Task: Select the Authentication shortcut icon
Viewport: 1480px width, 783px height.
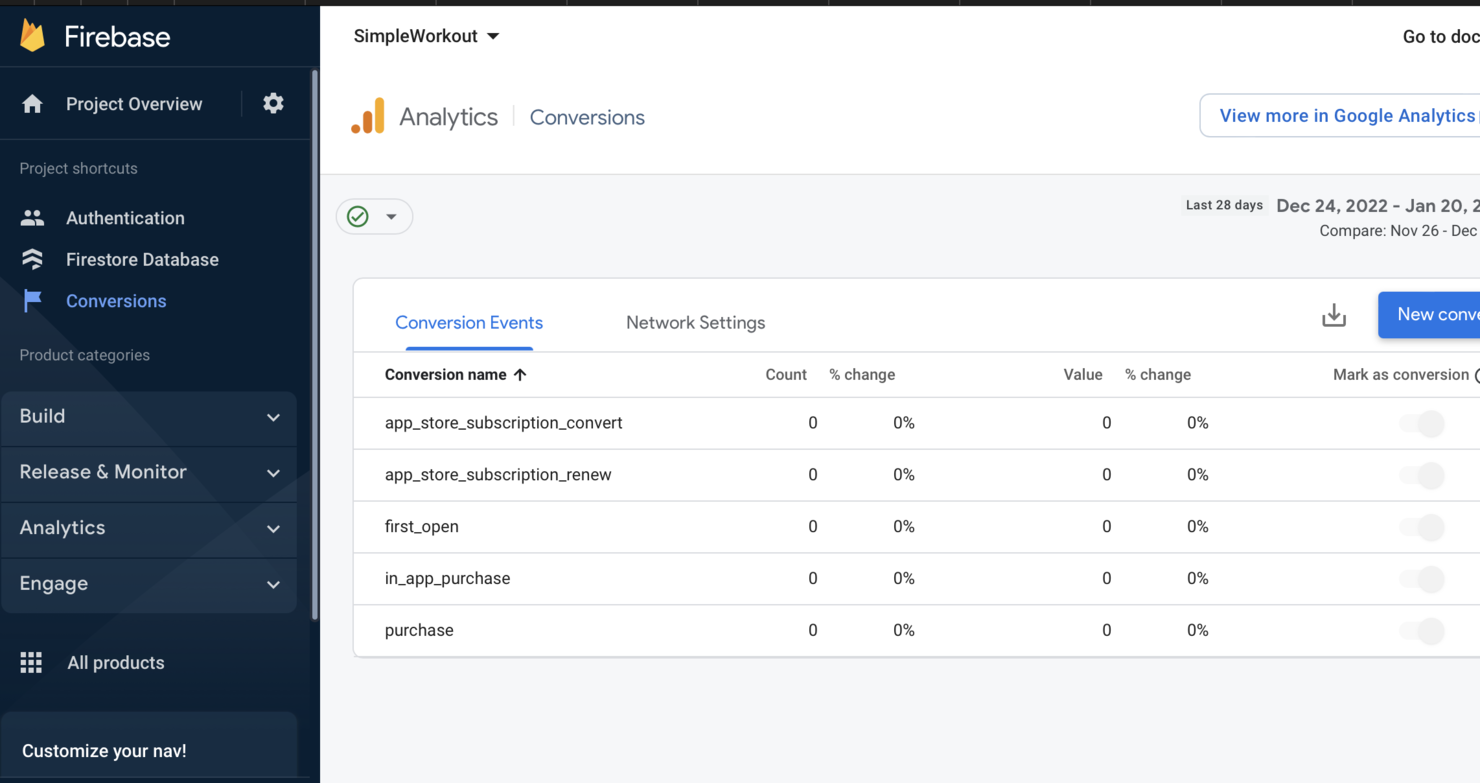Action: (31, 218)
